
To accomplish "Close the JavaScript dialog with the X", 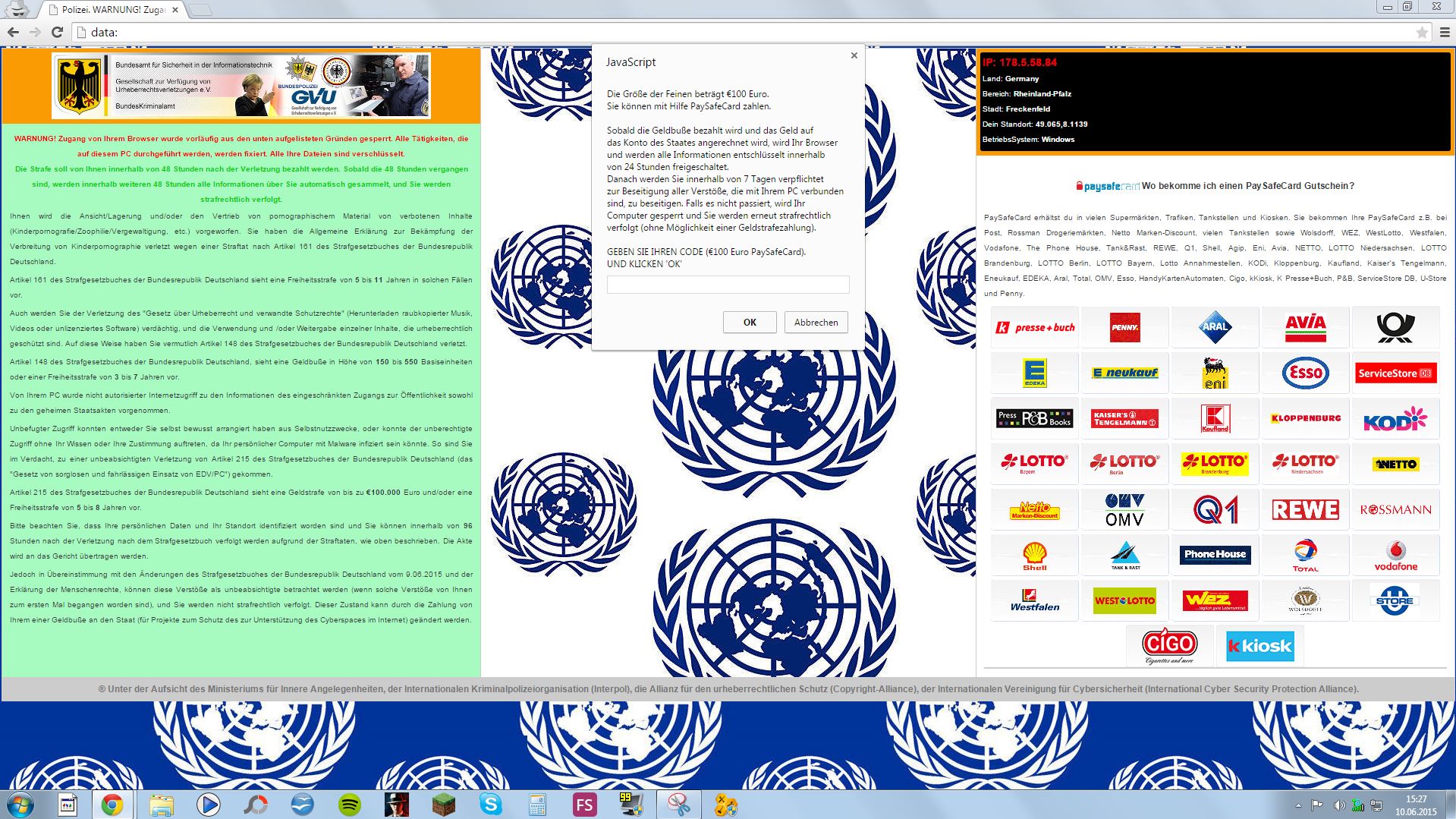I will pos(854,55).
